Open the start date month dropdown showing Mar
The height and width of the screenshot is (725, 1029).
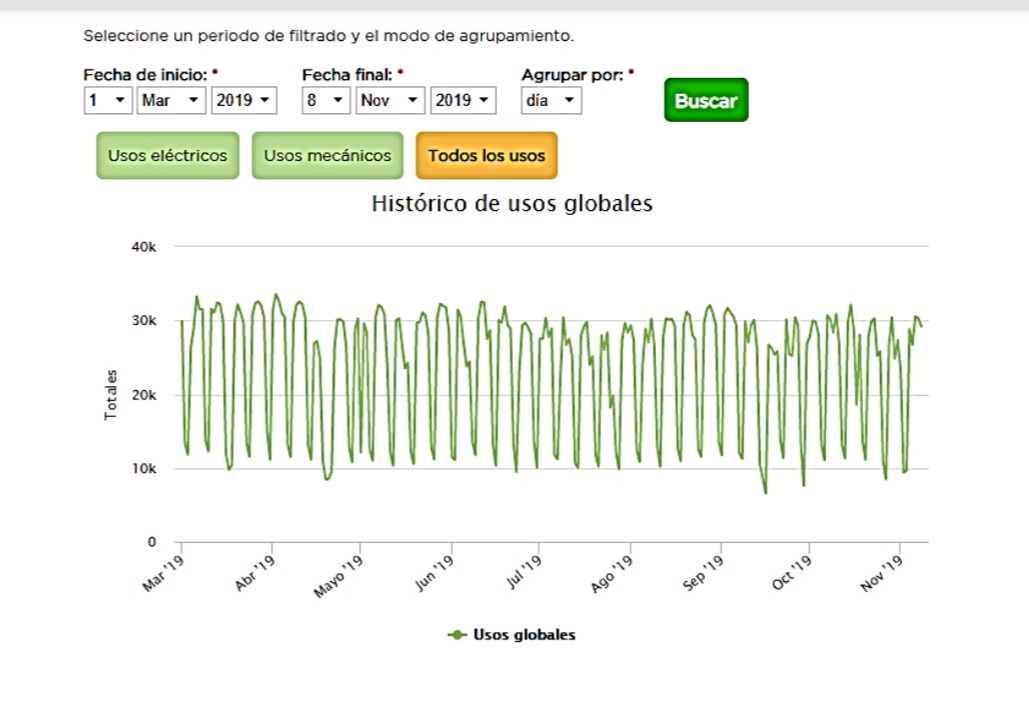click(x=171, y=100)
